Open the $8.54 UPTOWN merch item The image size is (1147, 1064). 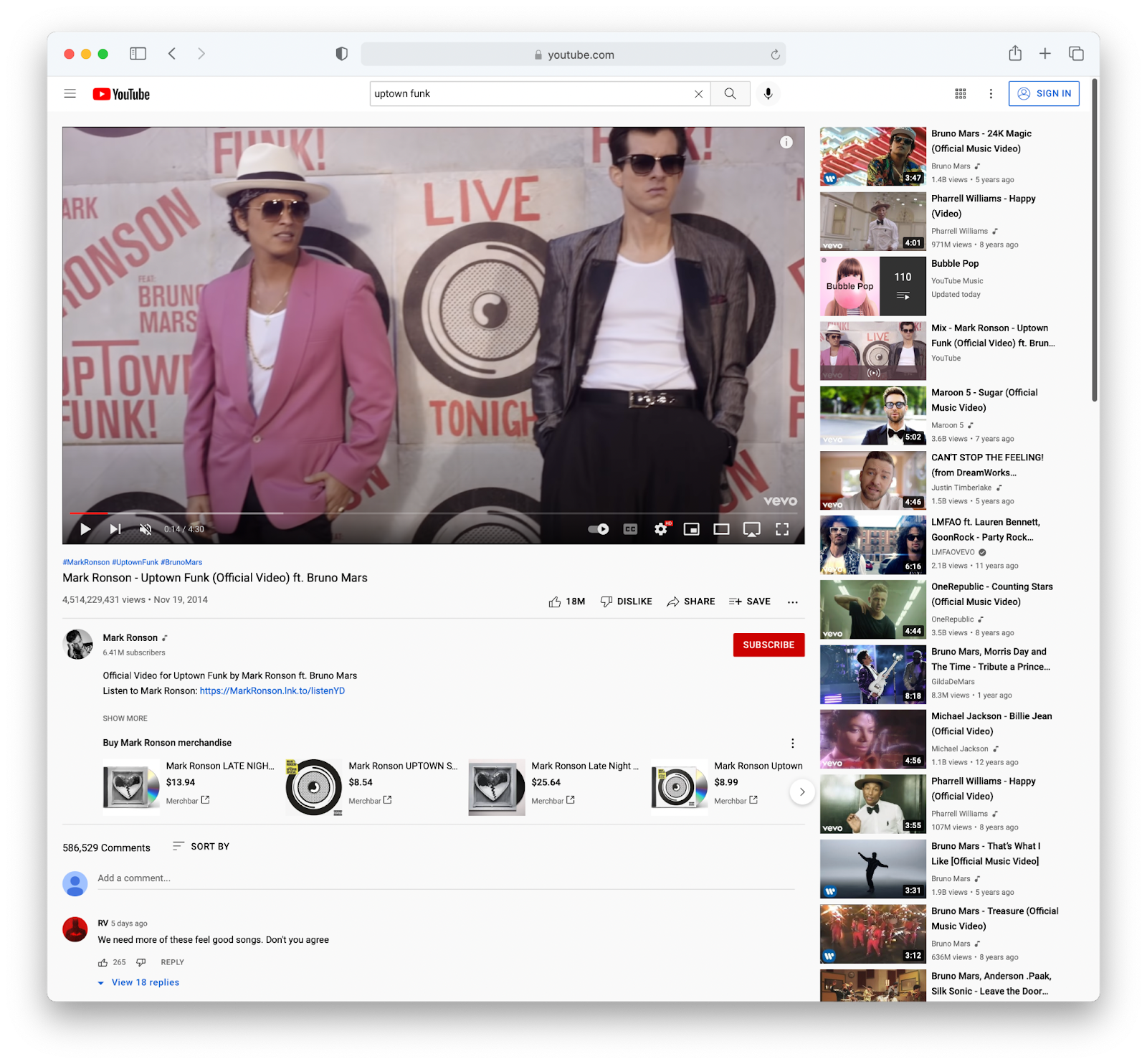pos(372,787)
